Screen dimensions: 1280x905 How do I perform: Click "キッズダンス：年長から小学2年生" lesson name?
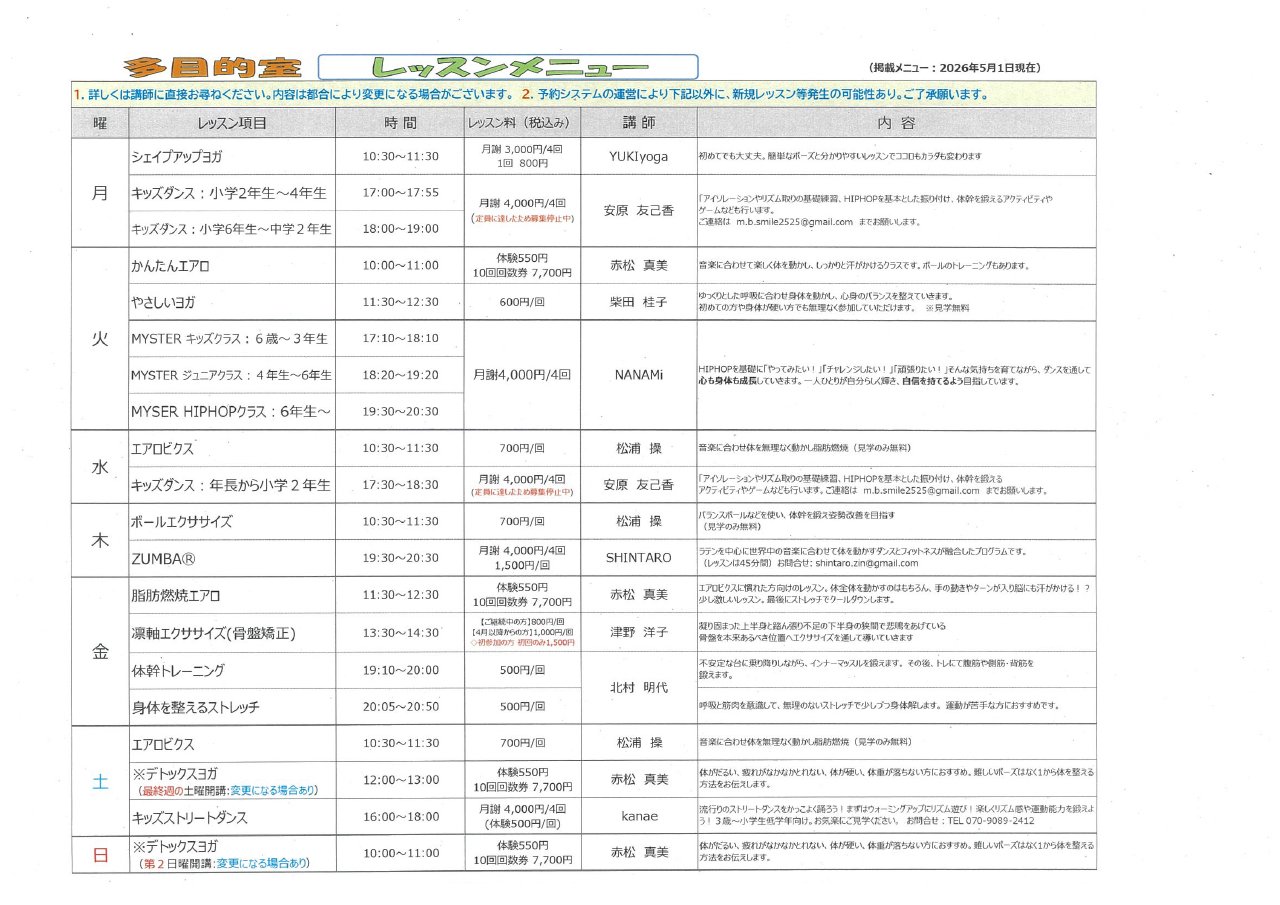[x=231, y=485]
